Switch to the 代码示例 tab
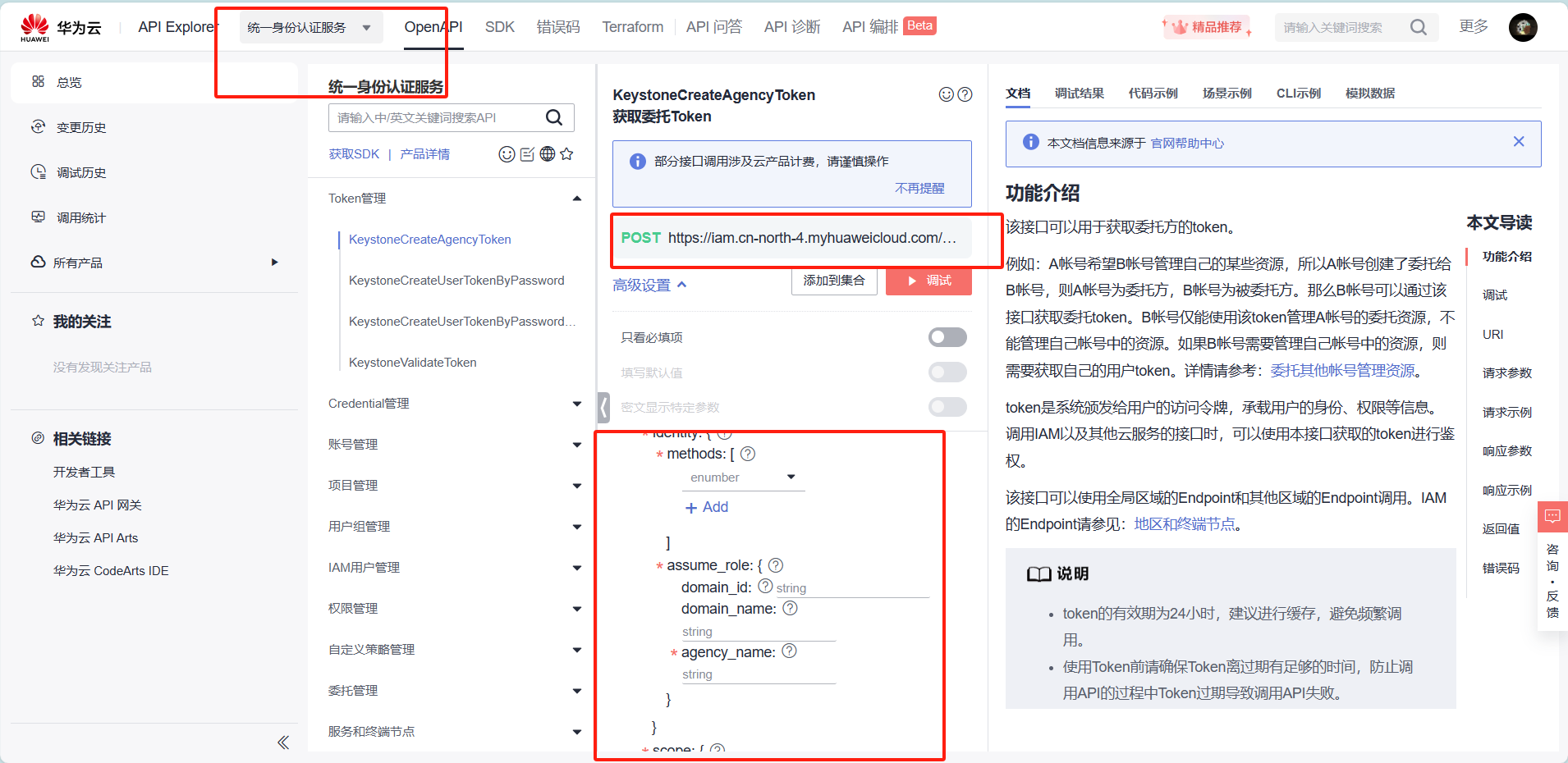 pos(1153,93)
